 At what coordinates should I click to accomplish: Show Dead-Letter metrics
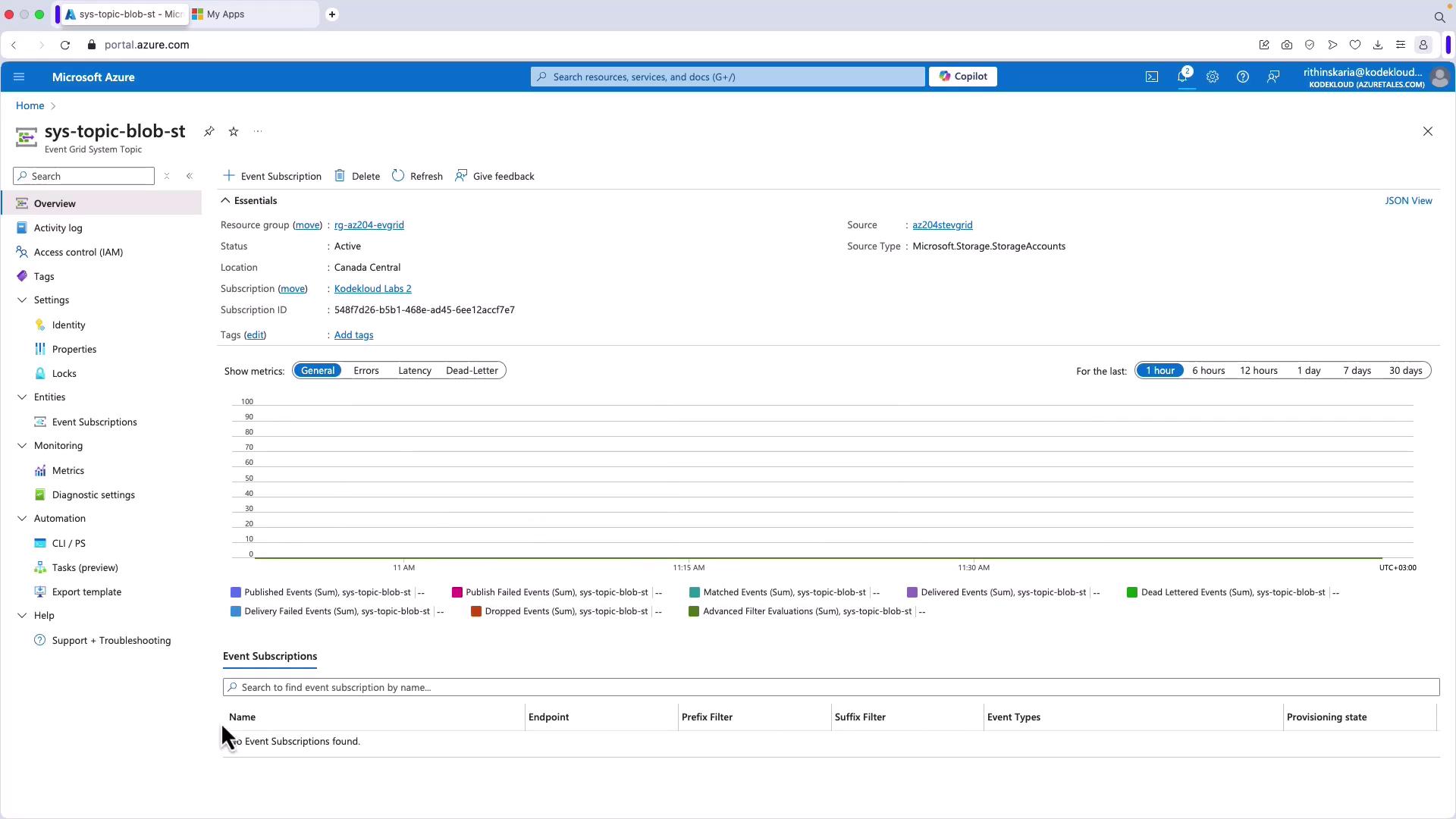point(472,371)
